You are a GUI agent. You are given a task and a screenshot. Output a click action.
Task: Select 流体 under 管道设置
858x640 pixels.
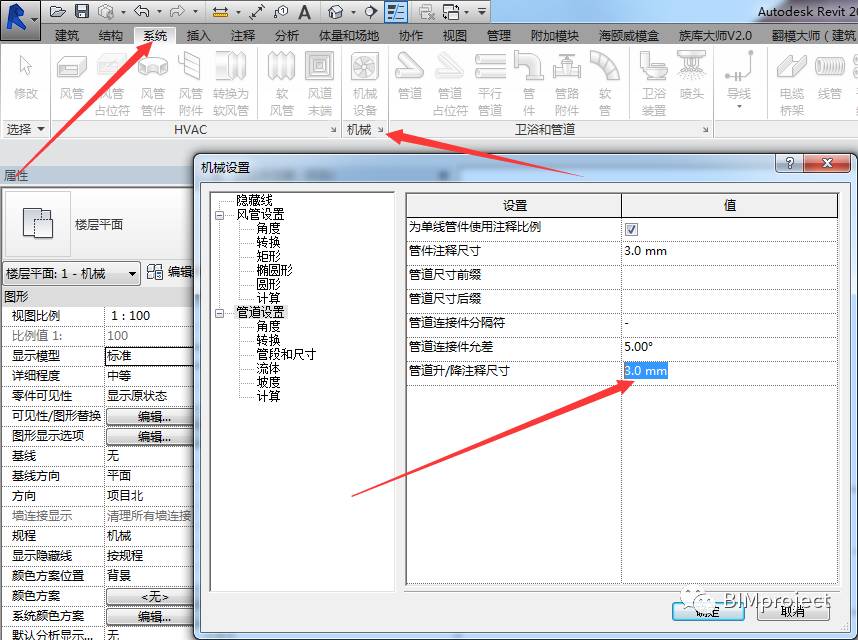[268, 368]
